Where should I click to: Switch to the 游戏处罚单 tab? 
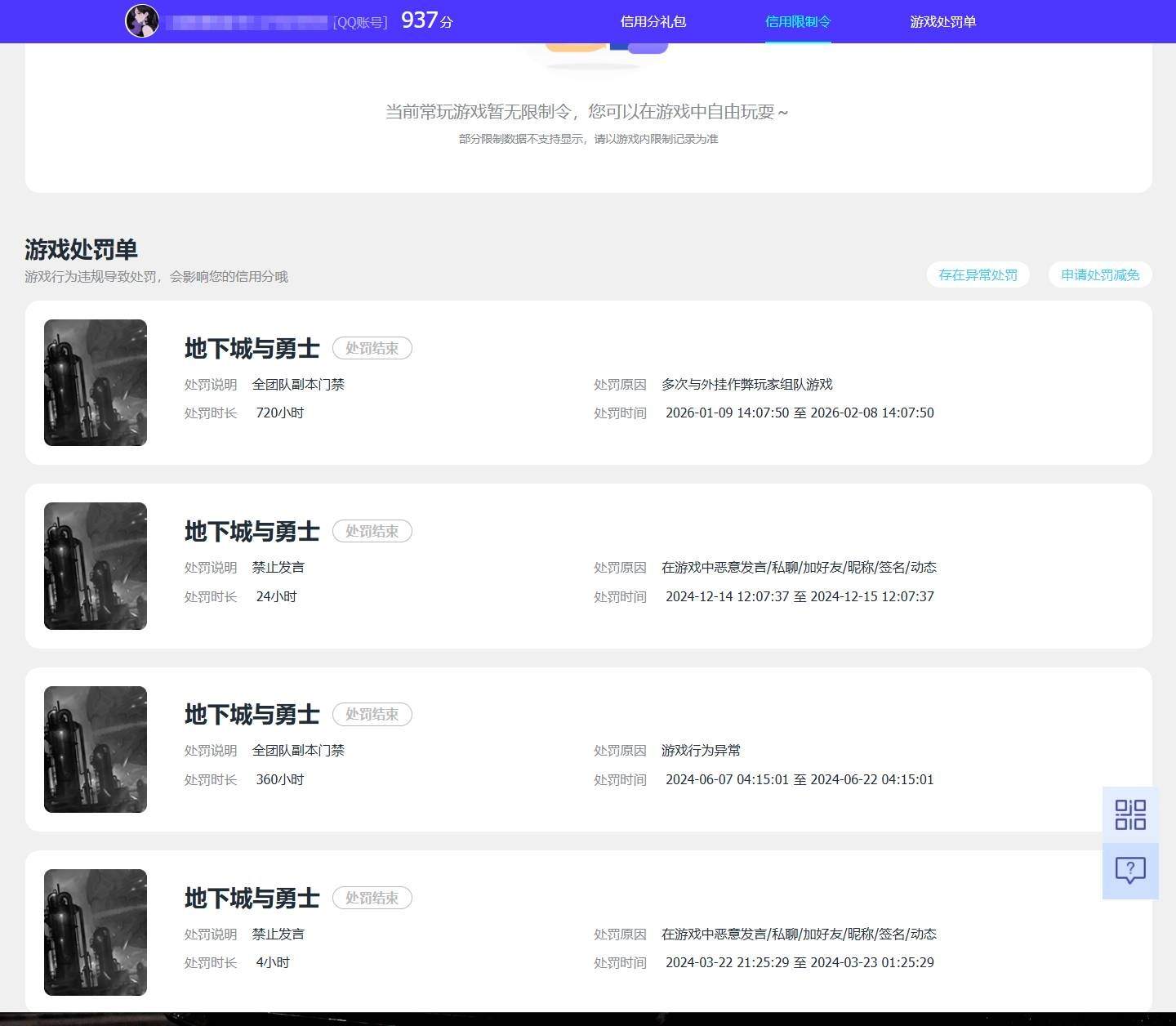coord(943,22)
